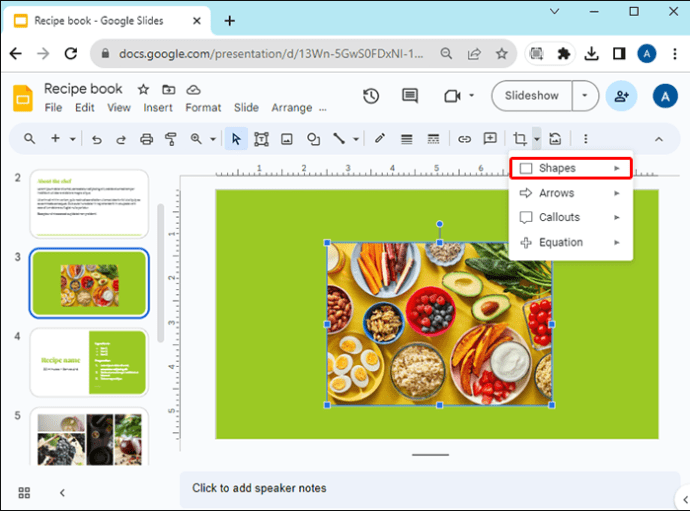Select the food image on slide

(439, 324)
